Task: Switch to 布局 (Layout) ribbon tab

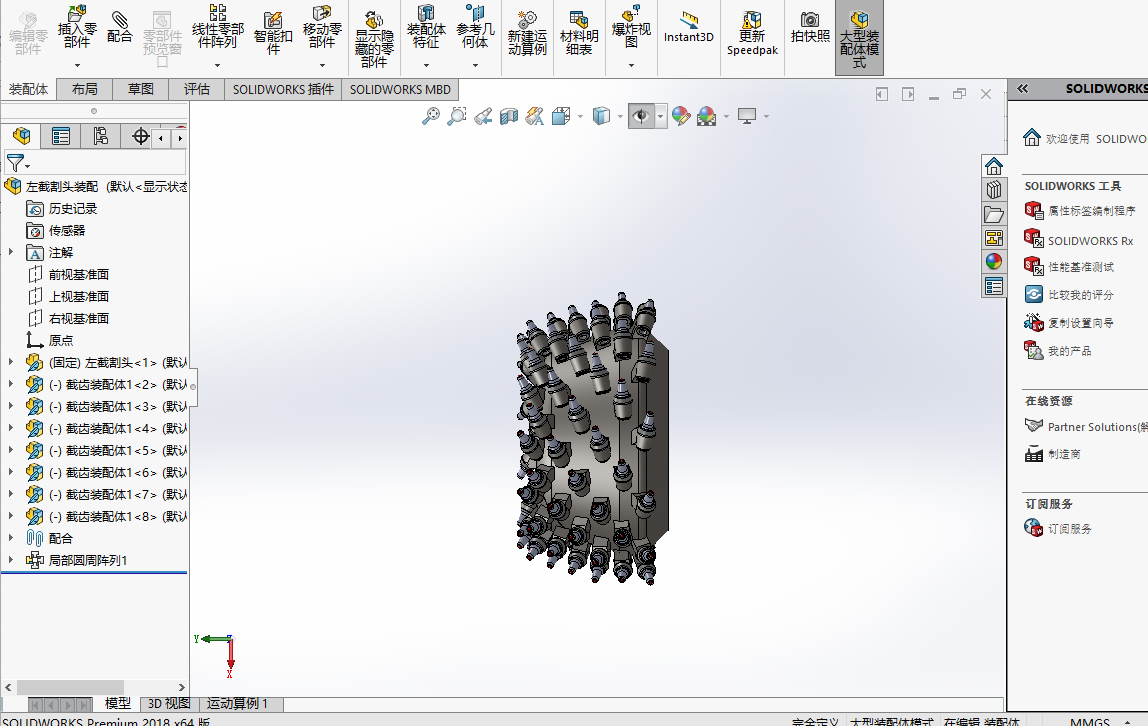Action: coord(85,89)
